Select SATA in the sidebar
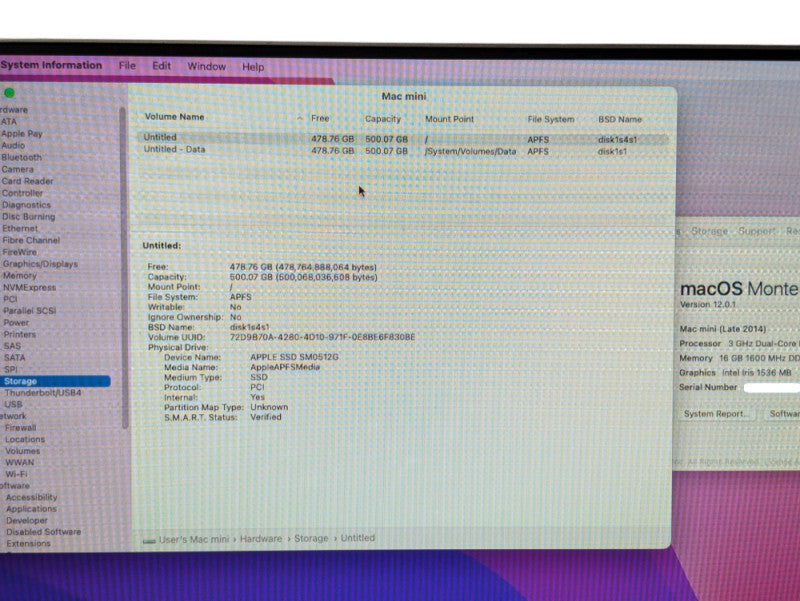This screenshot has width=800, height=601. click(x=14, y=358)
